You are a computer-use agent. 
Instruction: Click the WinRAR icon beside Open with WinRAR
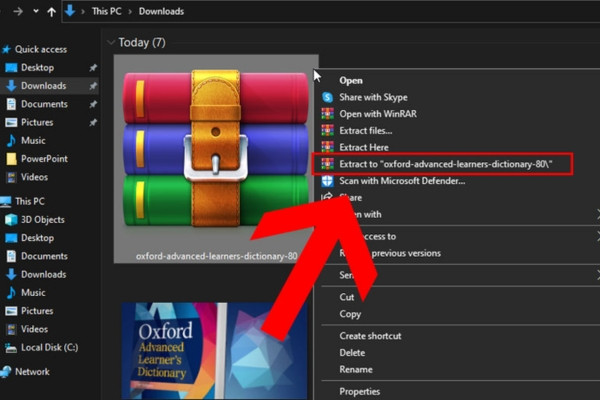coord(328,114)
